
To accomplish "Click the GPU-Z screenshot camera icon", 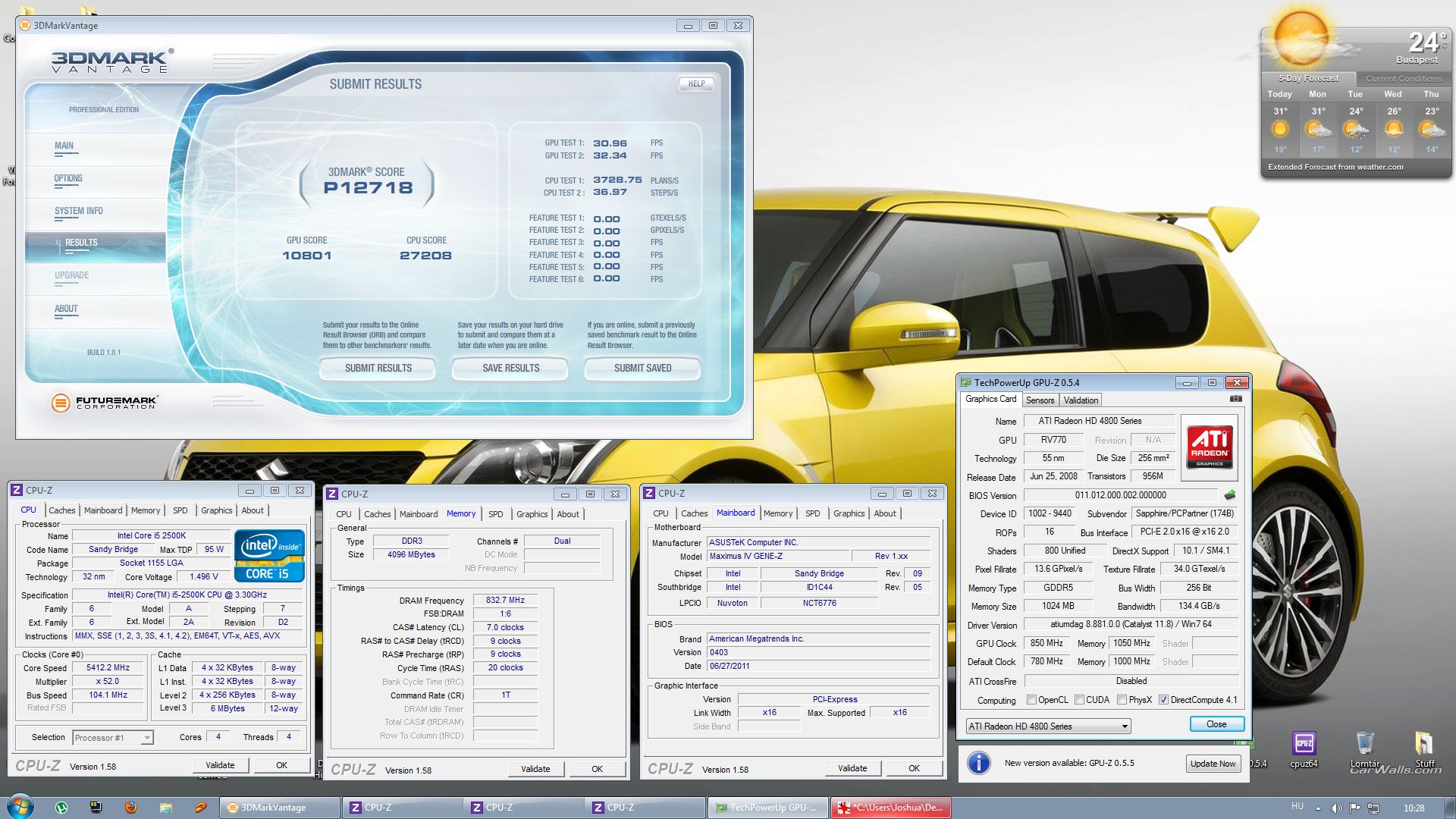I will pos(1235,399).
